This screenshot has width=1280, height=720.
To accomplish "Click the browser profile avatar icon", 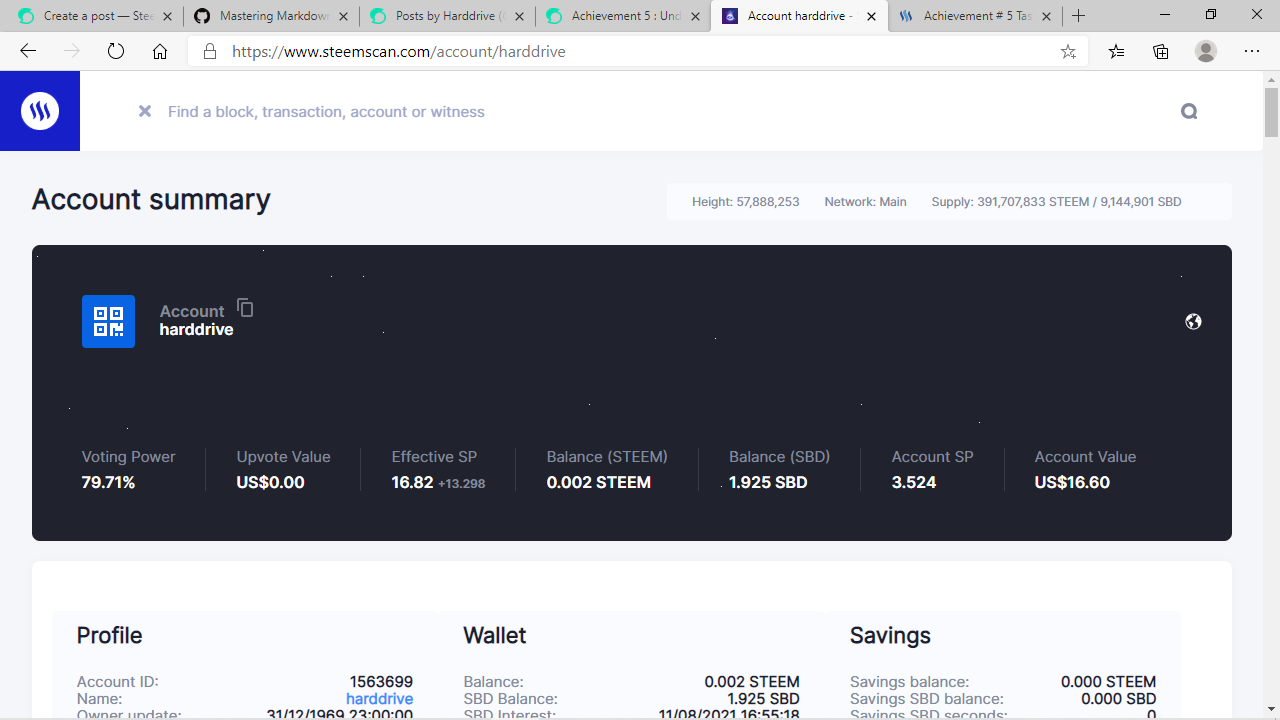I will click(x=1205, y=51).
